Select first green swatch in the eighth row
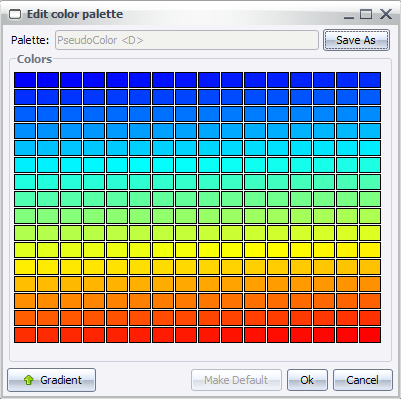The height and width of the screenshot is (399, 401). [x=25, y=199]
